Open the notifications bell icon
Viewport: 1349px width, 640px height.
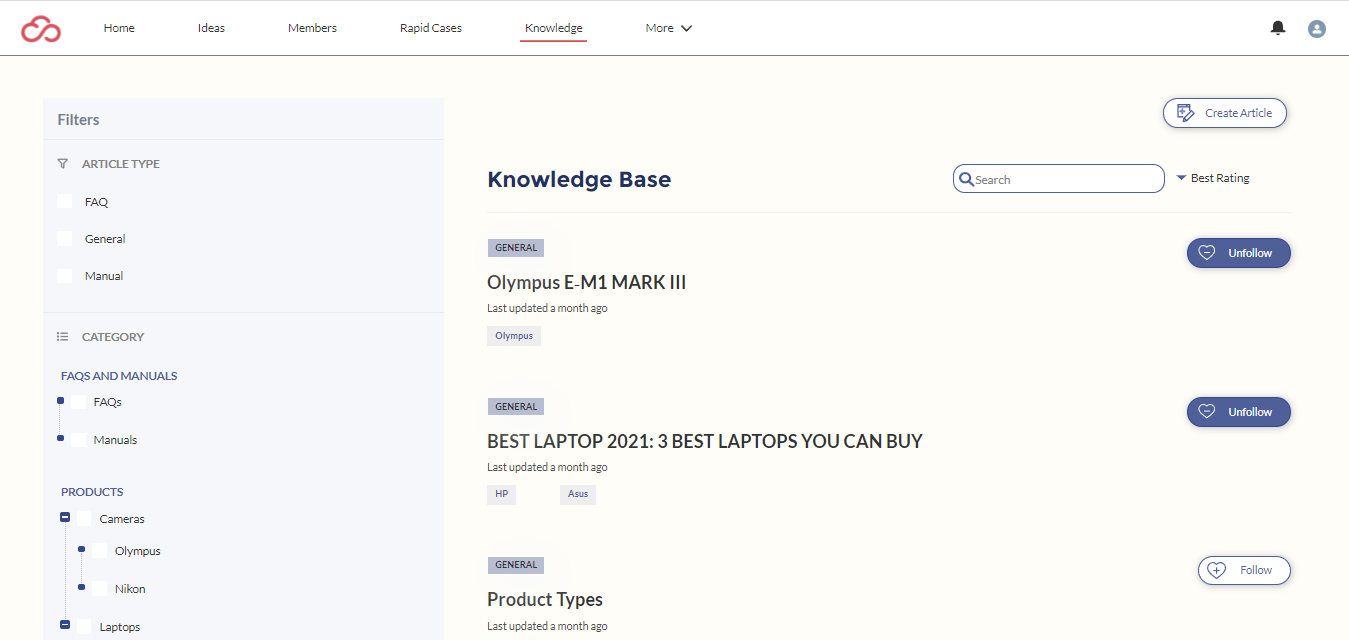(x=1278, y=28)
